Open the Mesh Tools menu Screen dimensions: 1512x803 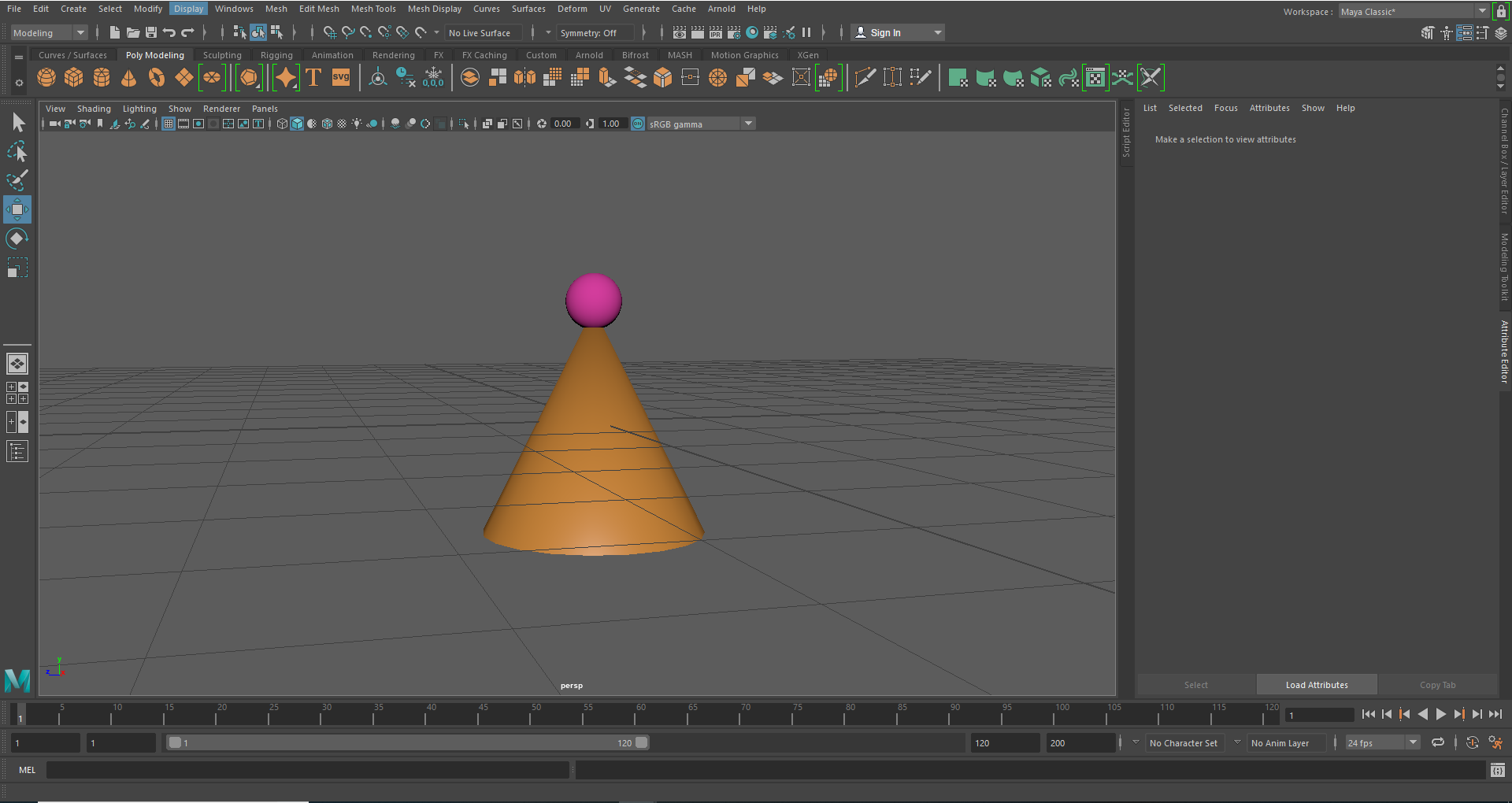pos(373,9)
